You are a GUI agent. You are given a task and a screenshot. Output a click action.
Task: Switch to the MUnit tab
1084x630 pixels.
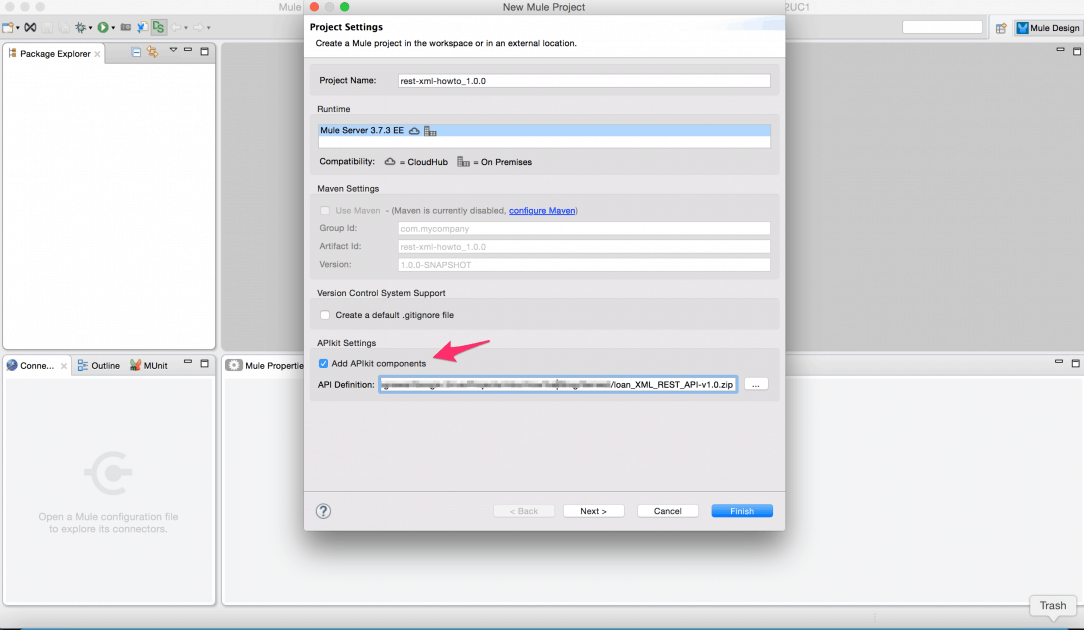pyautogui.click(x=149, y=366)
